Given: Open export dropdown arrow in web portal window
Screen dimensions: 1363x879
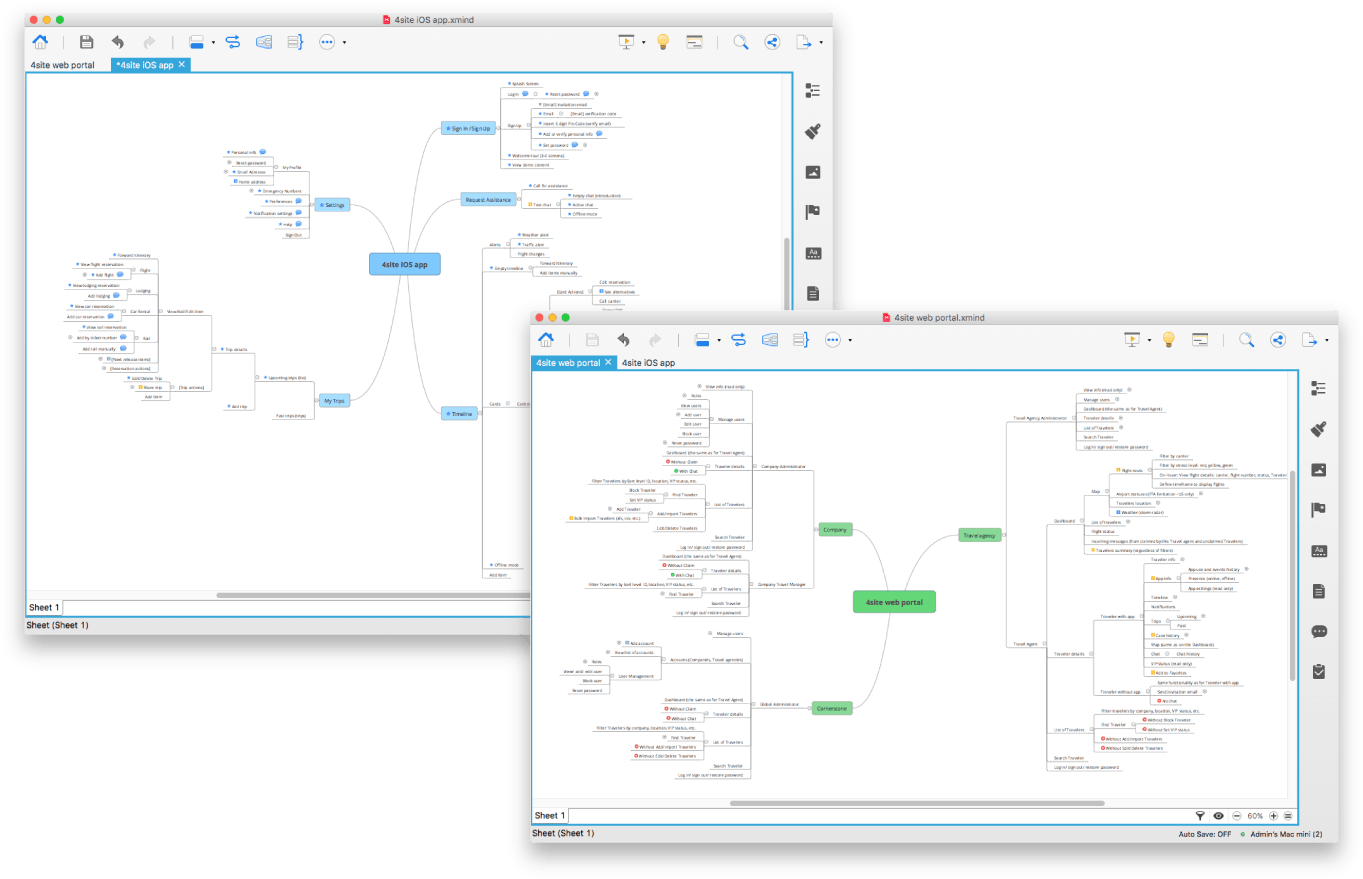Looking at the screenshot, I should click(1327, 340).
